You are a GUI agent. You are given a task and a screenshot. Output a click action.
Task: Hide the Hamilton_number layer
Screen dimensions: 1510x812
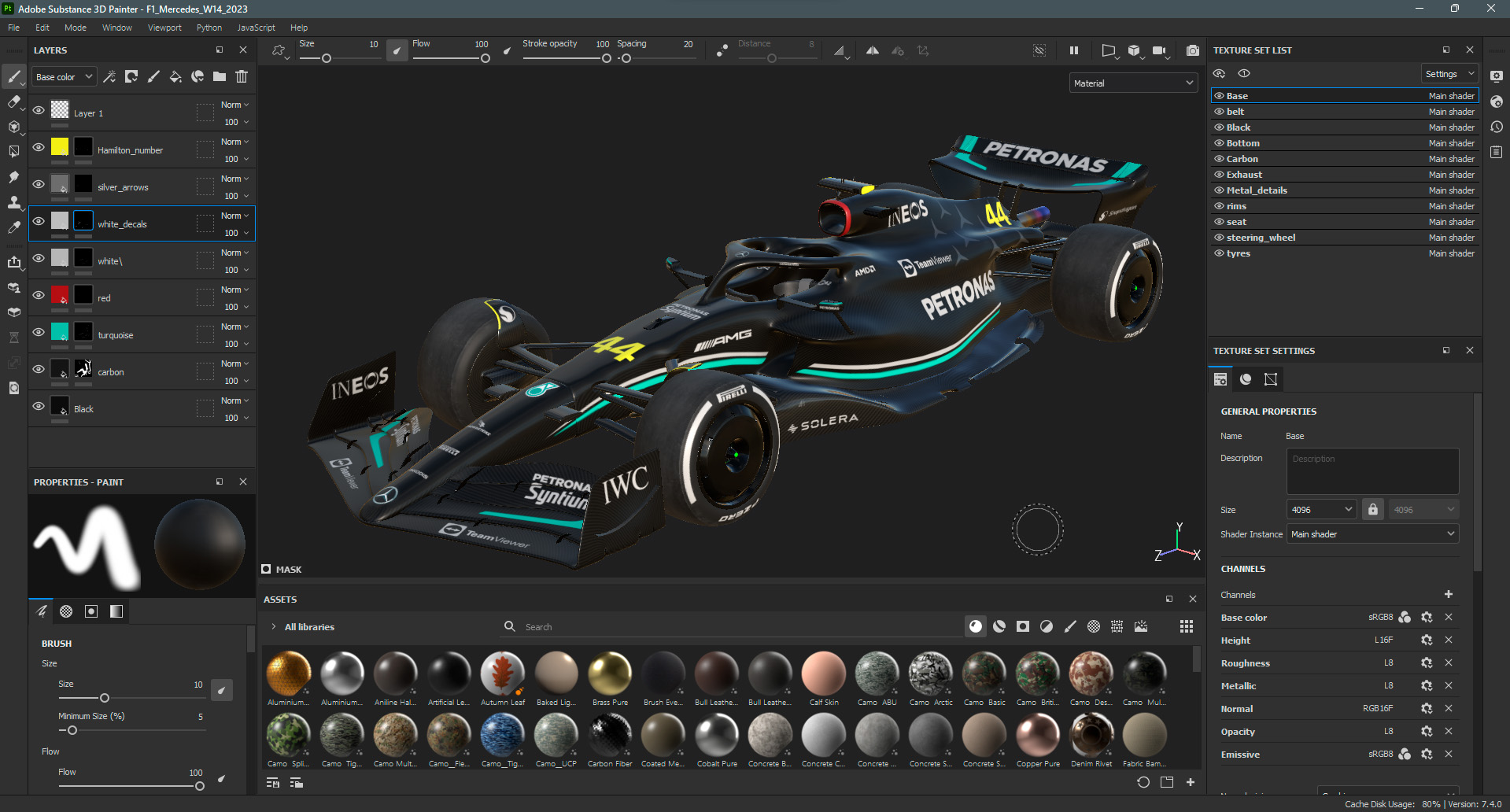[39, 147]
